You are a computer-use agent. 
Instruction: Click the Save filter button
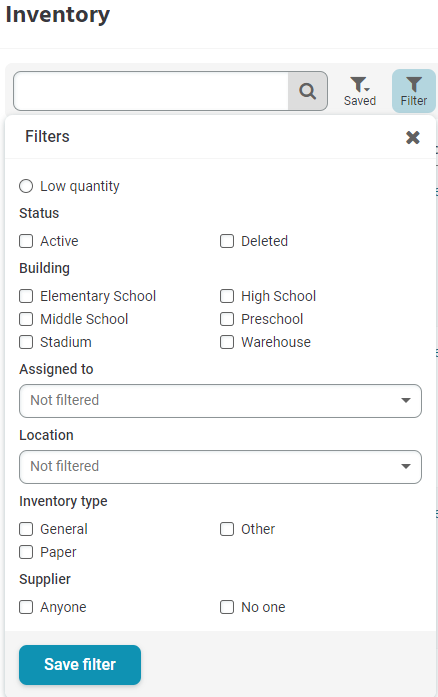point(80,665)
